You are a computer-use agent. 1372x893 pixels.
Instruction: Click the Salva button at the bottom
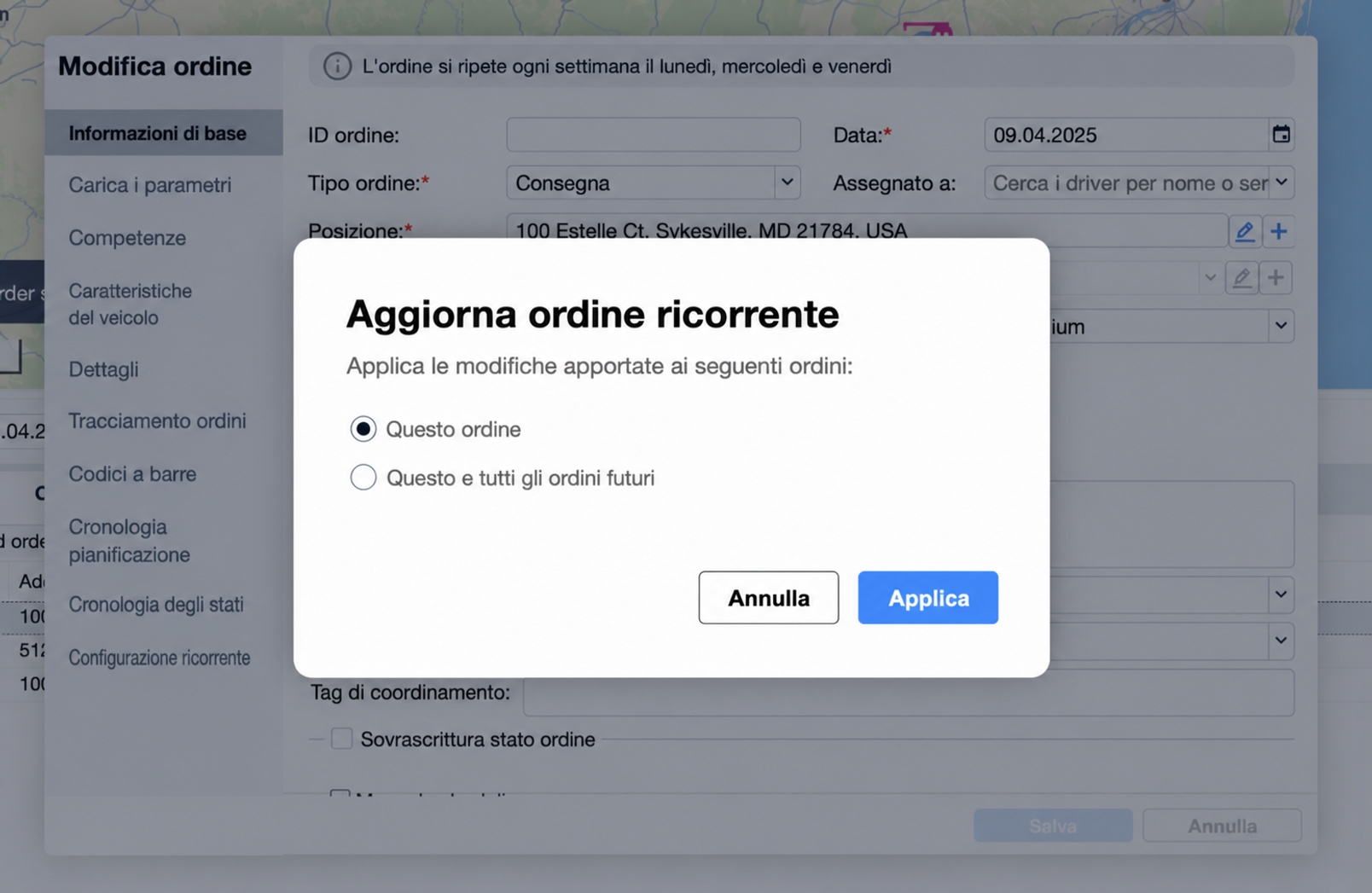[x=1053, y=826]
